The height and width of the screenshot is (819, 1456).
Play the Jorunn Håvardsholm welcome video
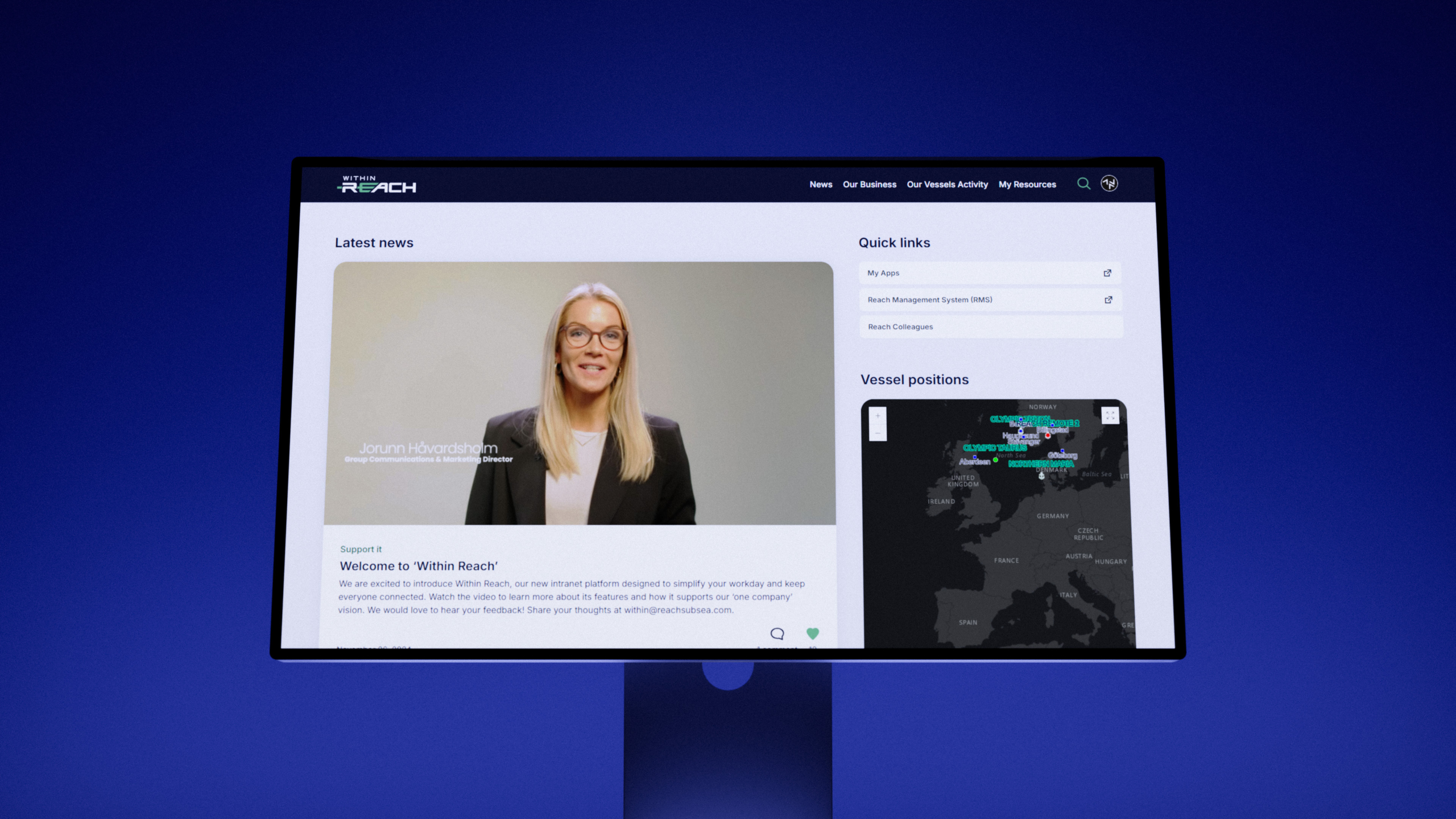(x=580, y=394)
